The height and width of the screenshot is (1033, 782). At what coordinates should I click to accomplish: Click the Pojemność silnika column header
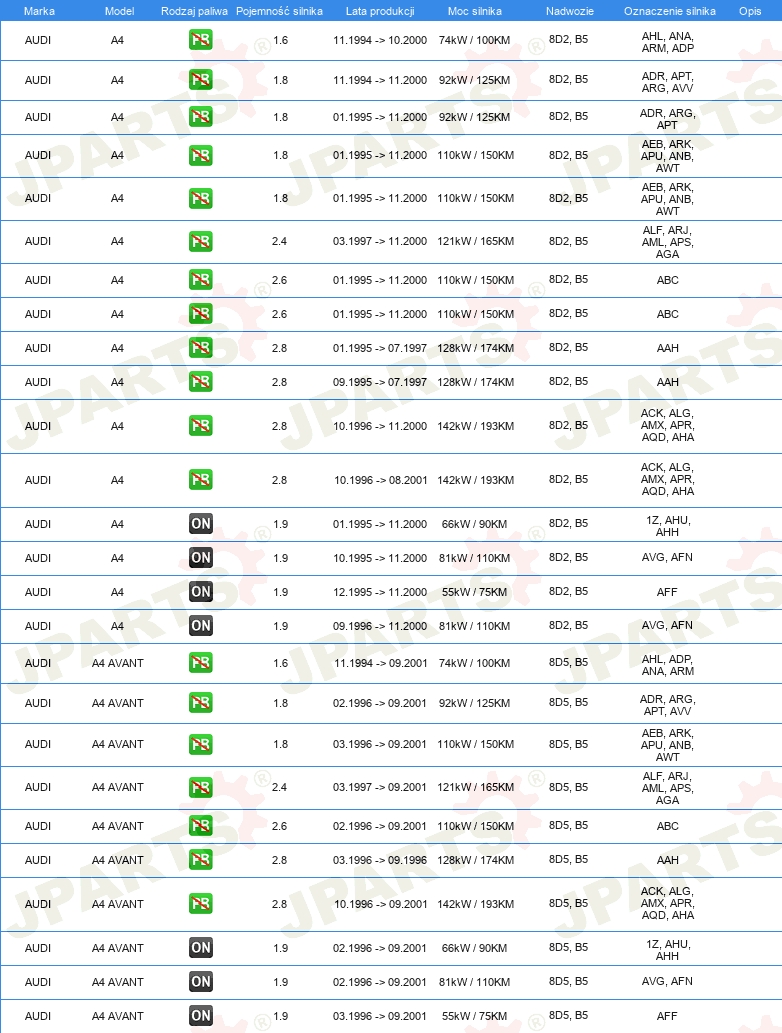click(279, 11)
